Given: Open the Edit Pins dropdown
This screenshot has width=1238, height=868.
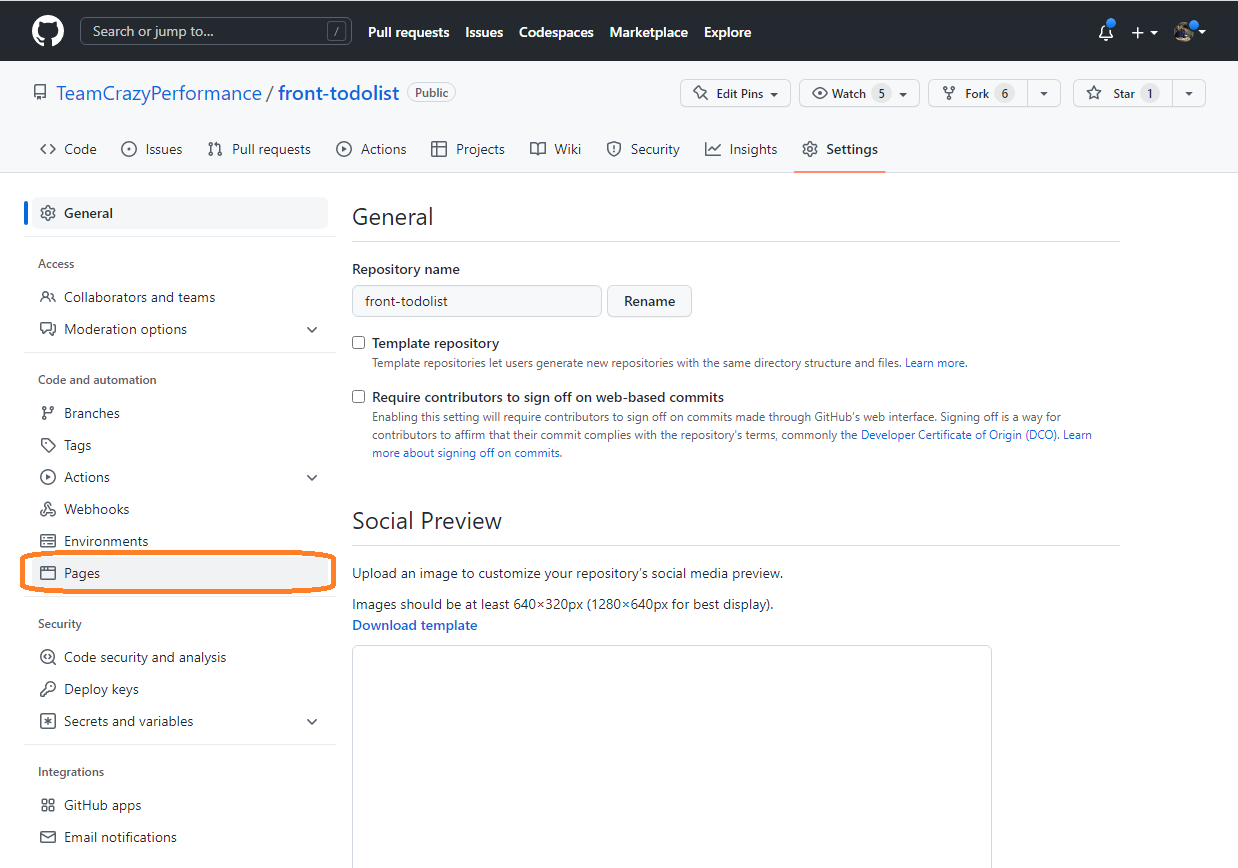Looking at the screenshot, I should [x=736, y=93].
